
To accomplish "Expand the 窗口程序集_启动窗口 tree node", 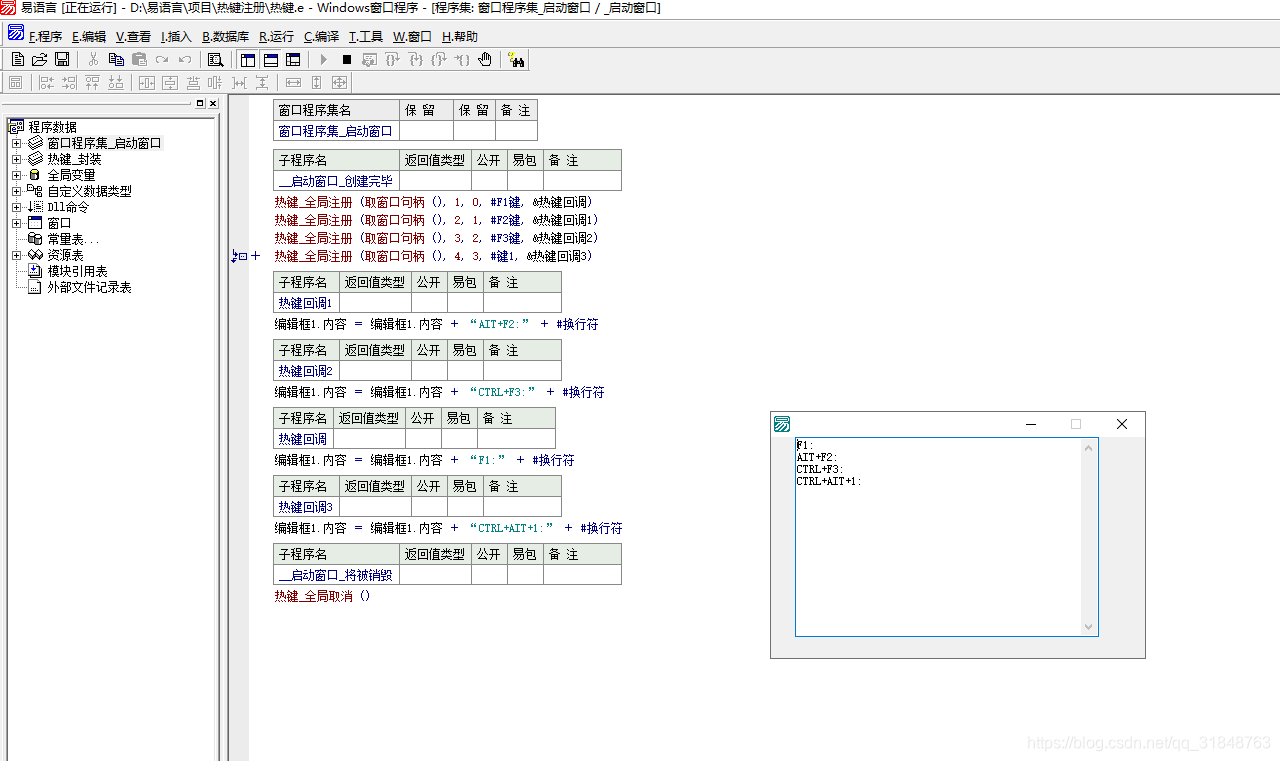I will [x=16, y=143].
